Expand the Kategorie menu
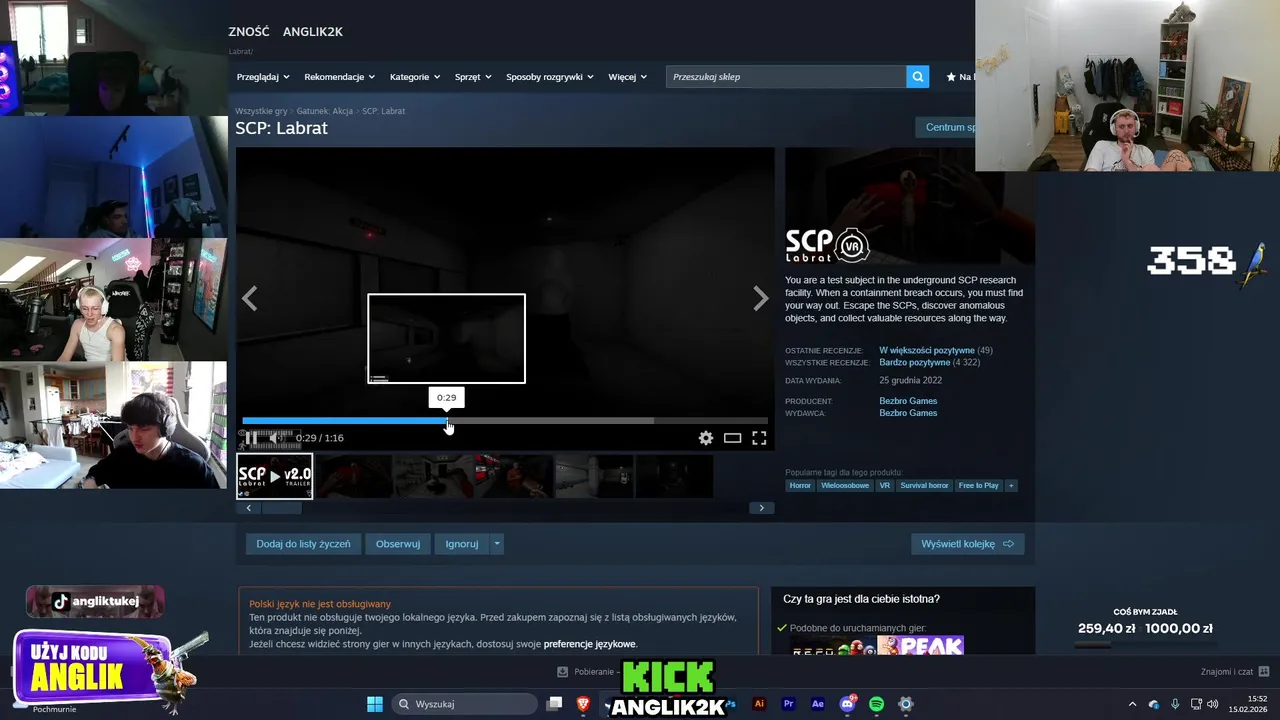Viewport: 1280px width, 720px height. pos(415,77)
